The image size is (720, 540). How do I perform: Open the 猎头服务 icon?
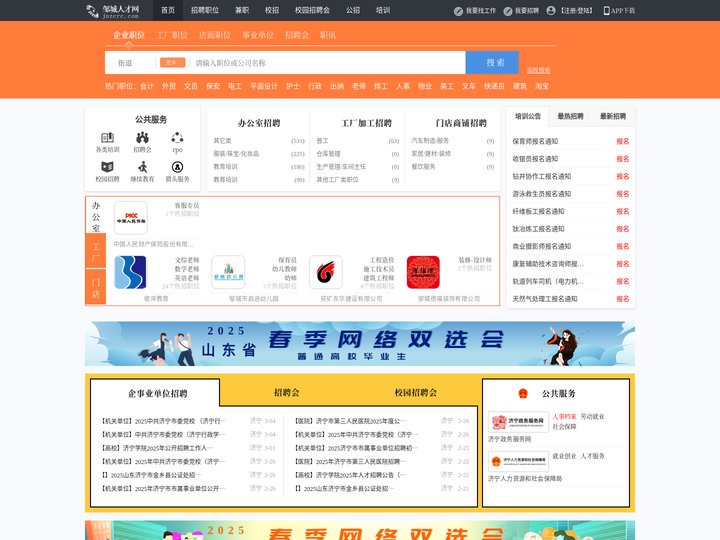point(177,166)
